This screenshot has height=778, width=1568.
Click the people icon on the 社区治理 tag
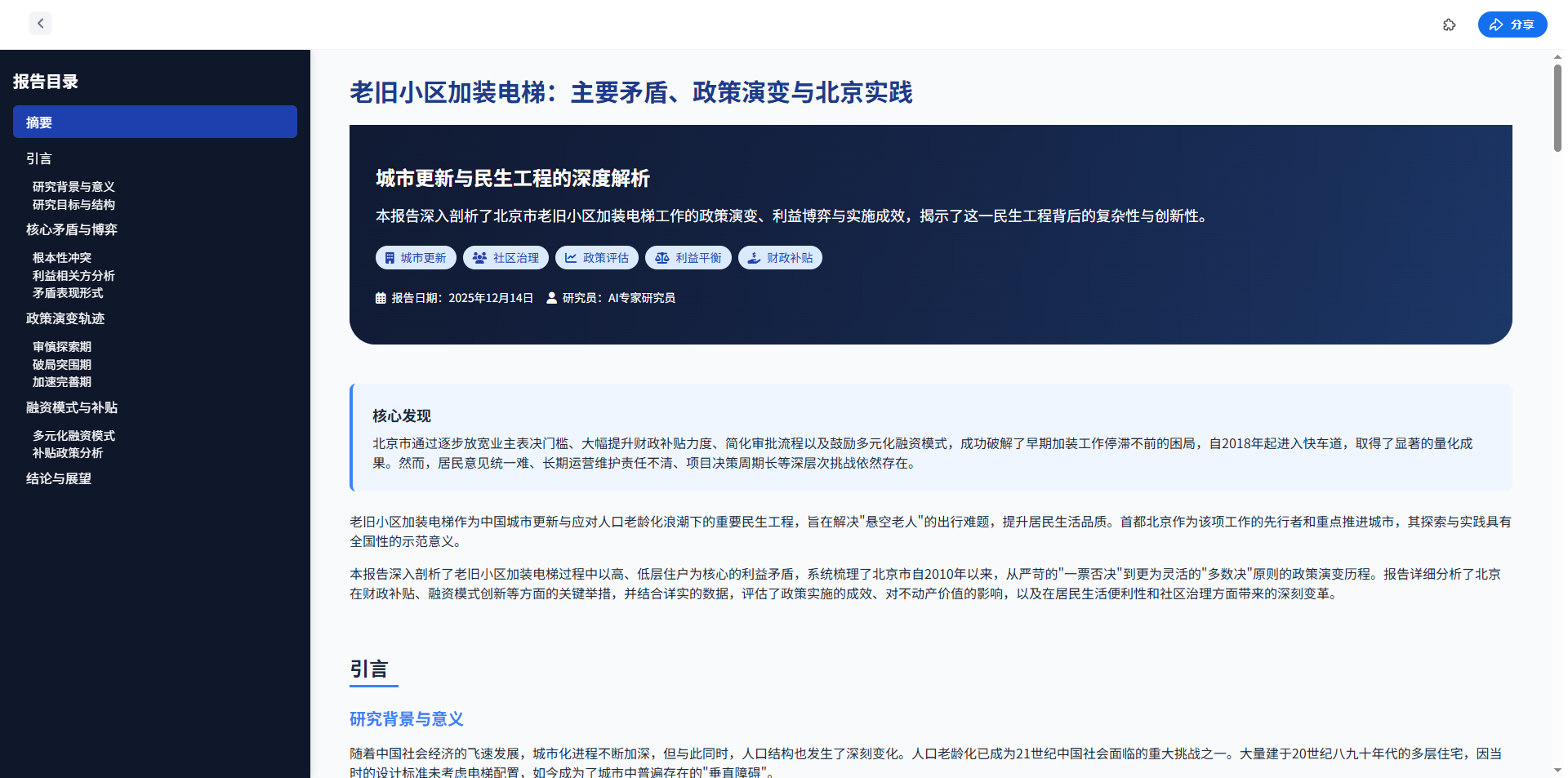pos(479,257)
